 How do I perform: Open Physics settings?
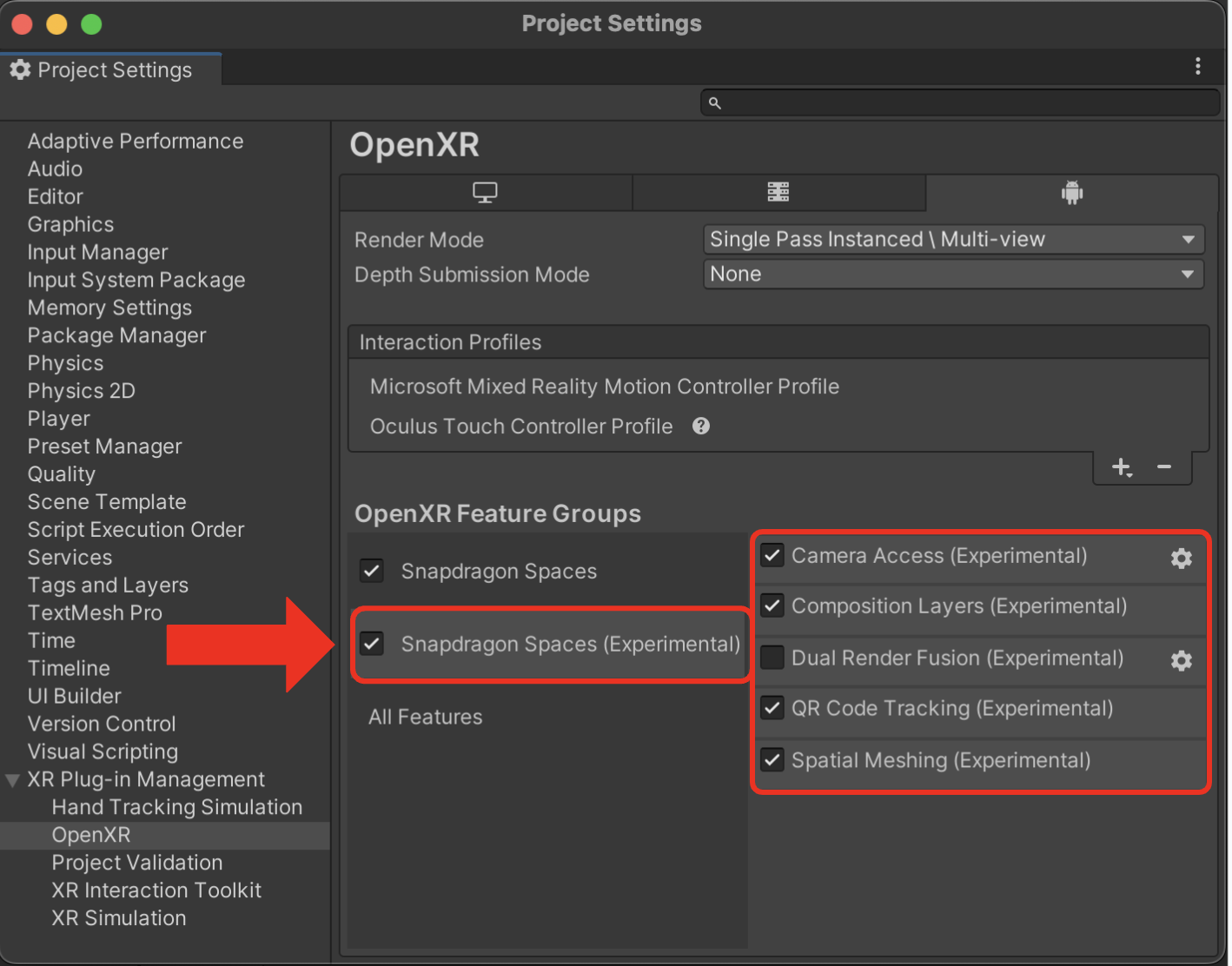pyautogui.click(x=65, y=363)
